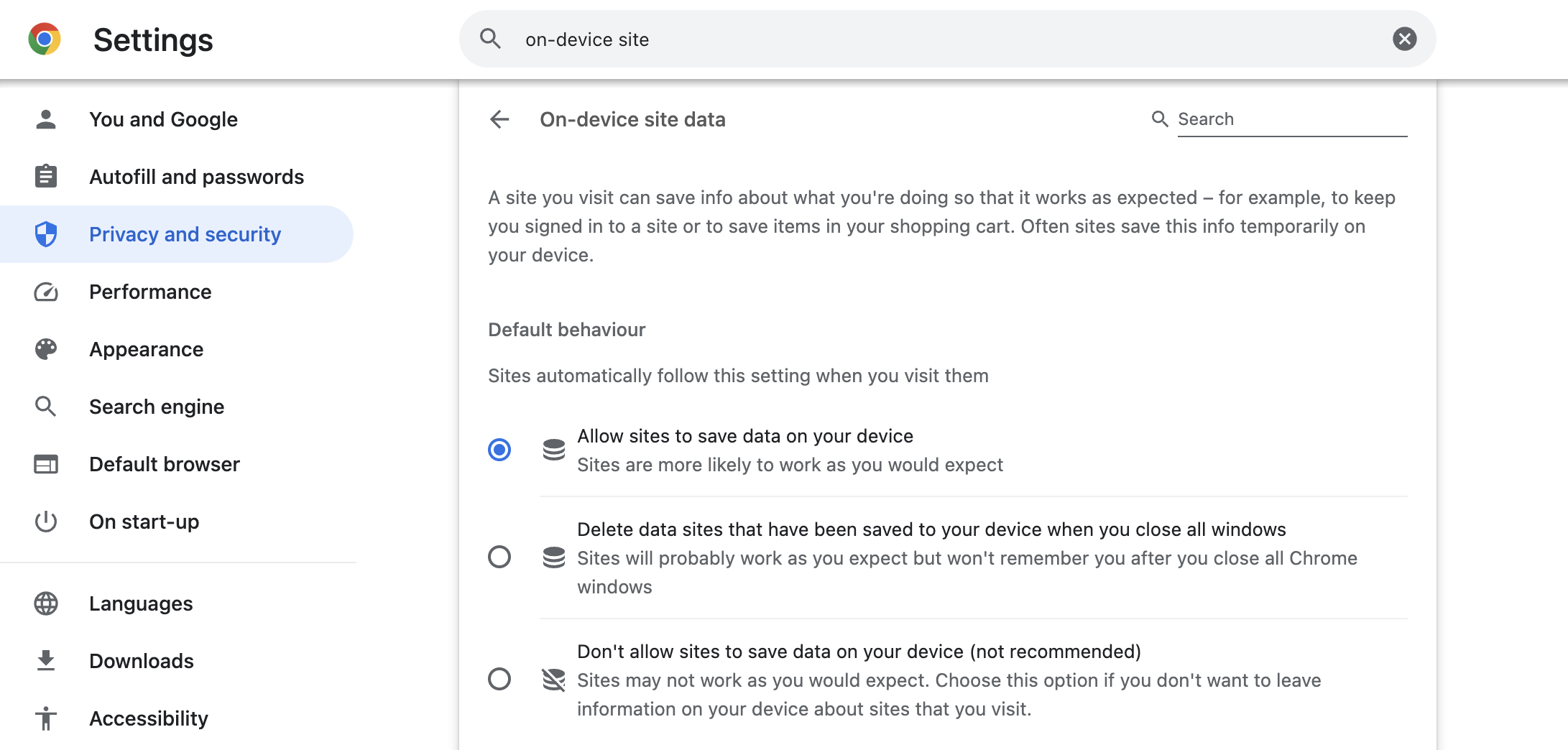
Task: Click the person icon for You and Google
Action: 46,119
